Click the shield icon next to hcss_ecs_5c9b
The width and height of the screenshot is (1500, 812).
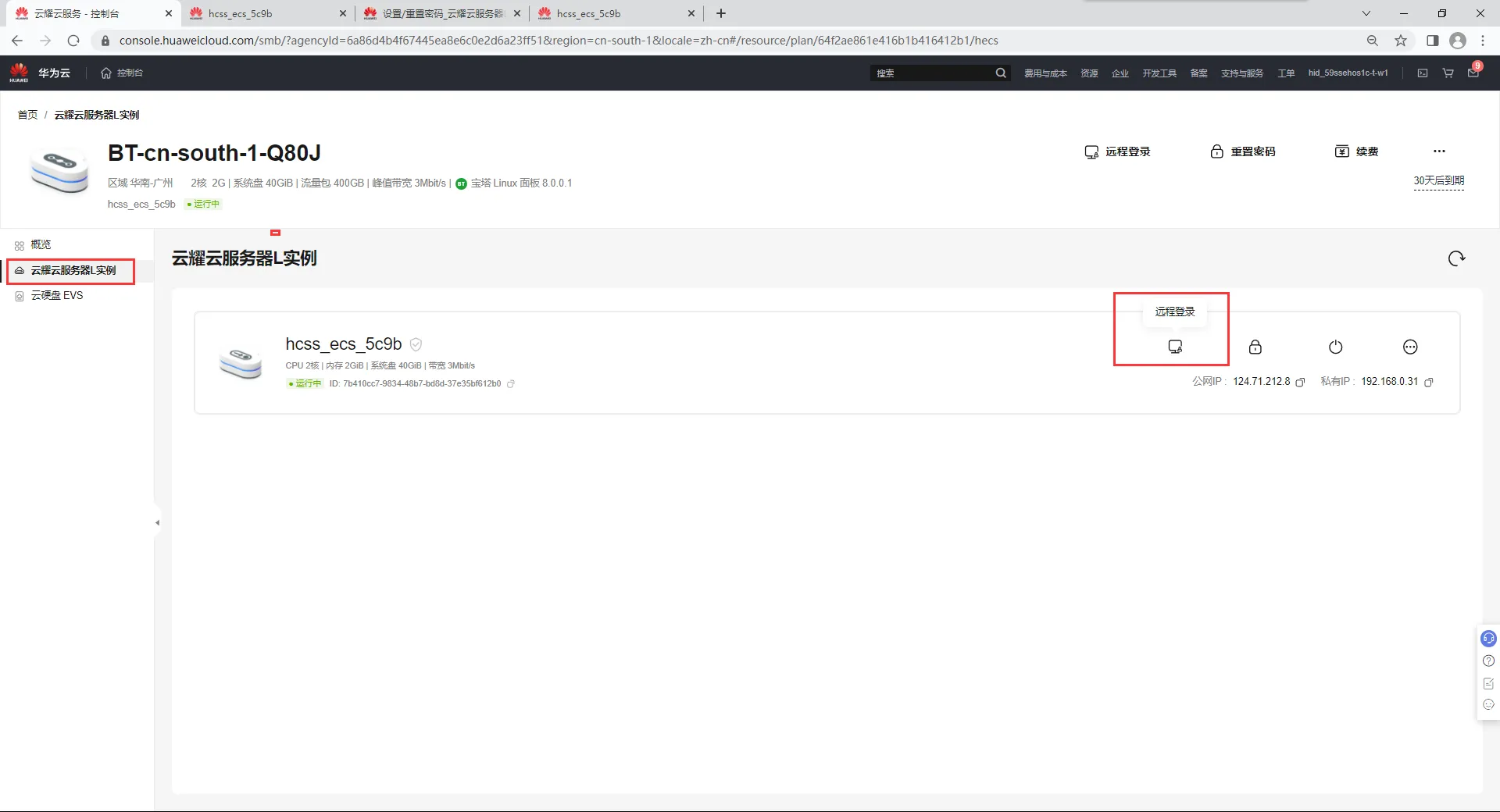[416, 344]
